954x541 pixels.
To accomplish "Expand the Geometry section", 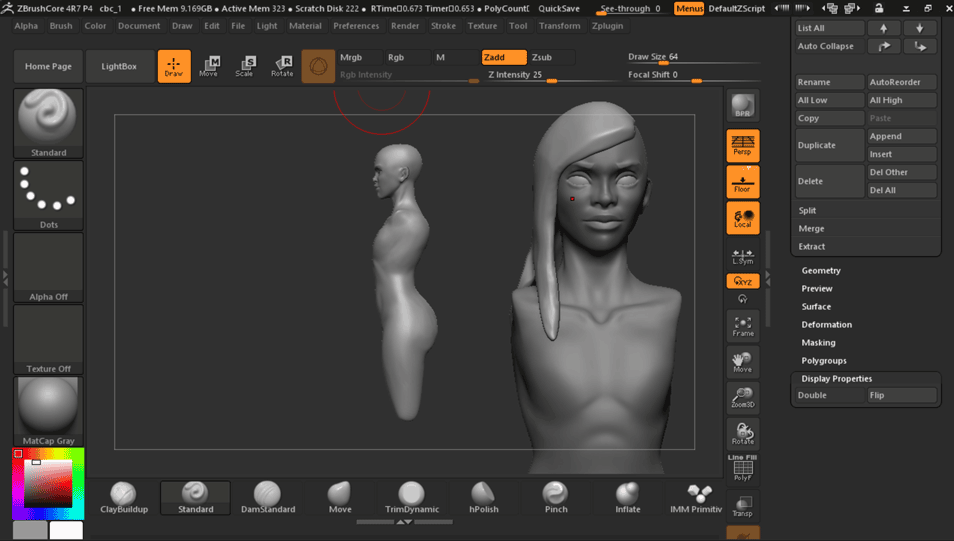I will pos(821,270).
